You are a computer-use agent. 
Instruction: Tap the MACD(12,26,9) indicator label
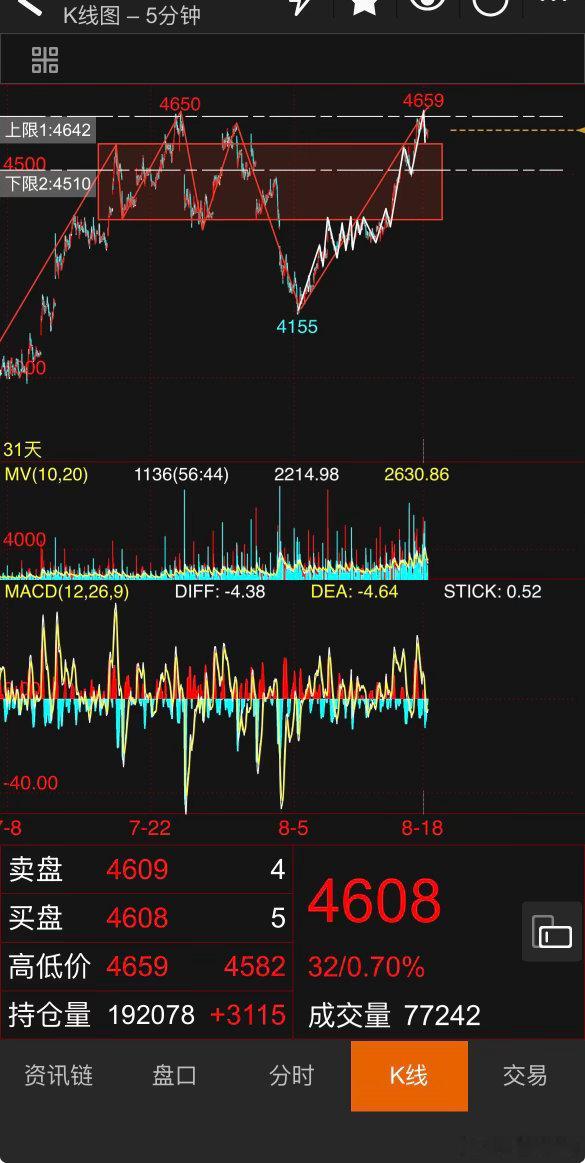click(66, 591)
